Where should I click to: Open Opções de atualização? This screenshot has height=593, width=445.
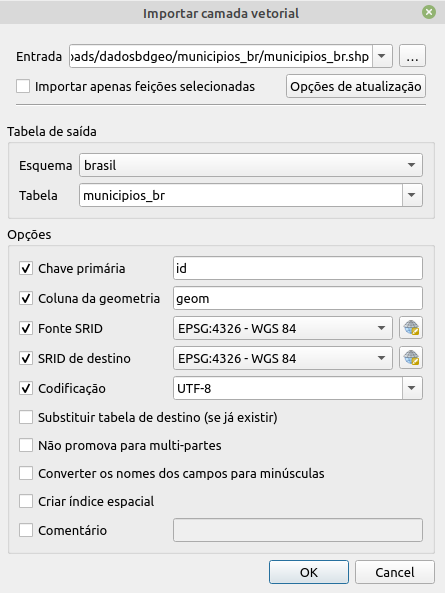(x=356, y=87)
